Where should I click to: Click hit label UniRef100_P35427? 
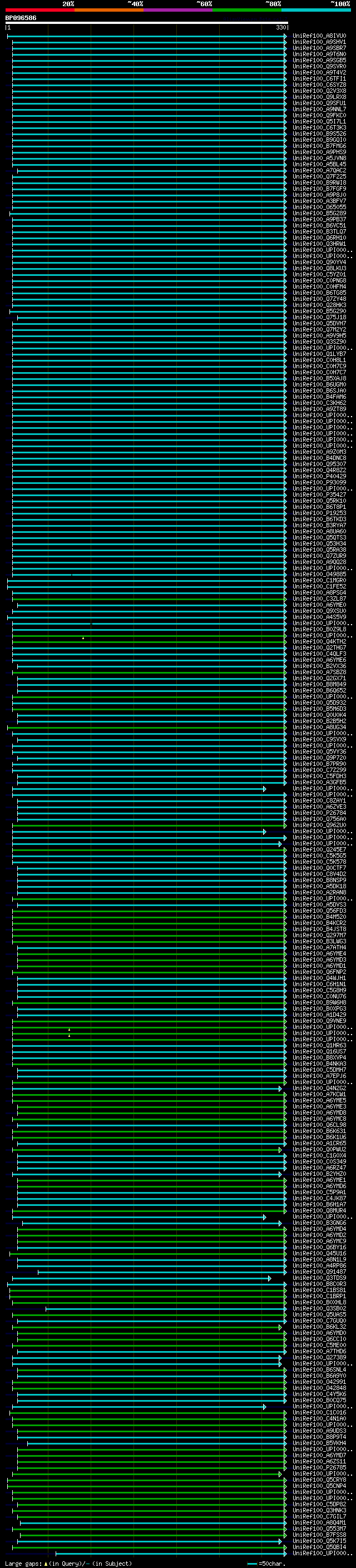(x=319, y=495)
